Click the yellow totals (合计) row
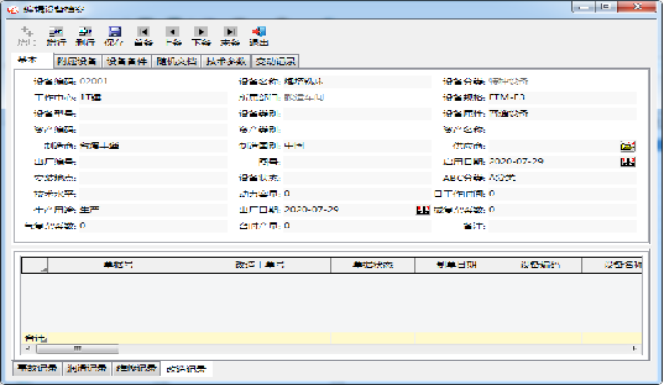Image resolution: width=664 pixels, height=385 pixels. point(332,338)
